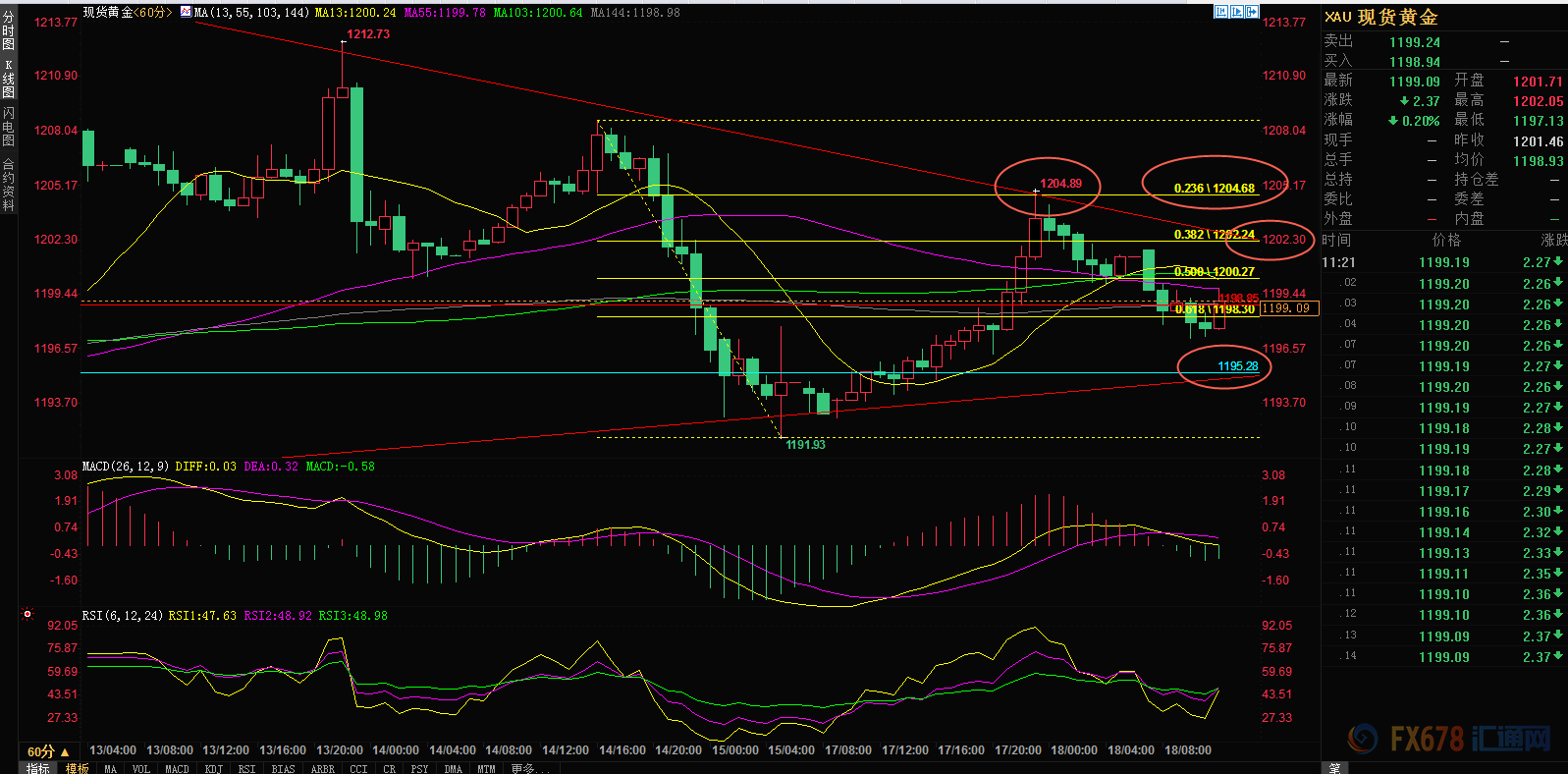
Task: Click the 1191.93 low price label
Action: 805,445
